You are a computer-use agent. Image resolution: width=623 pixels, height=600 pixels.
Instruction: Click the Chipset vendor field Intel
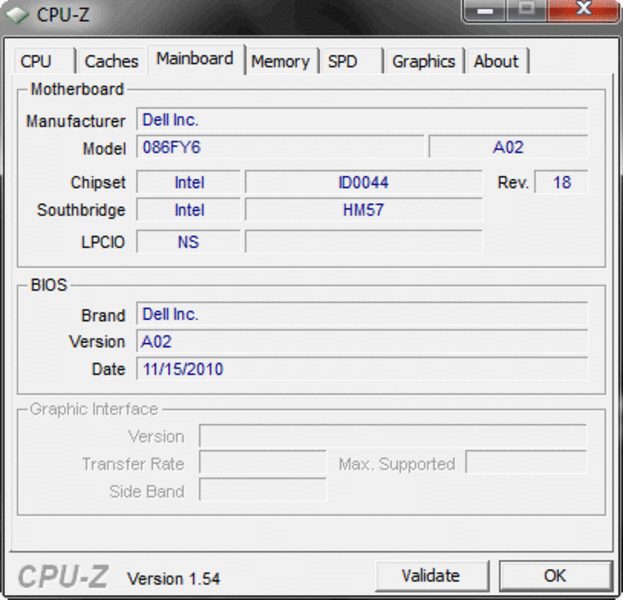tap(189, 182)
